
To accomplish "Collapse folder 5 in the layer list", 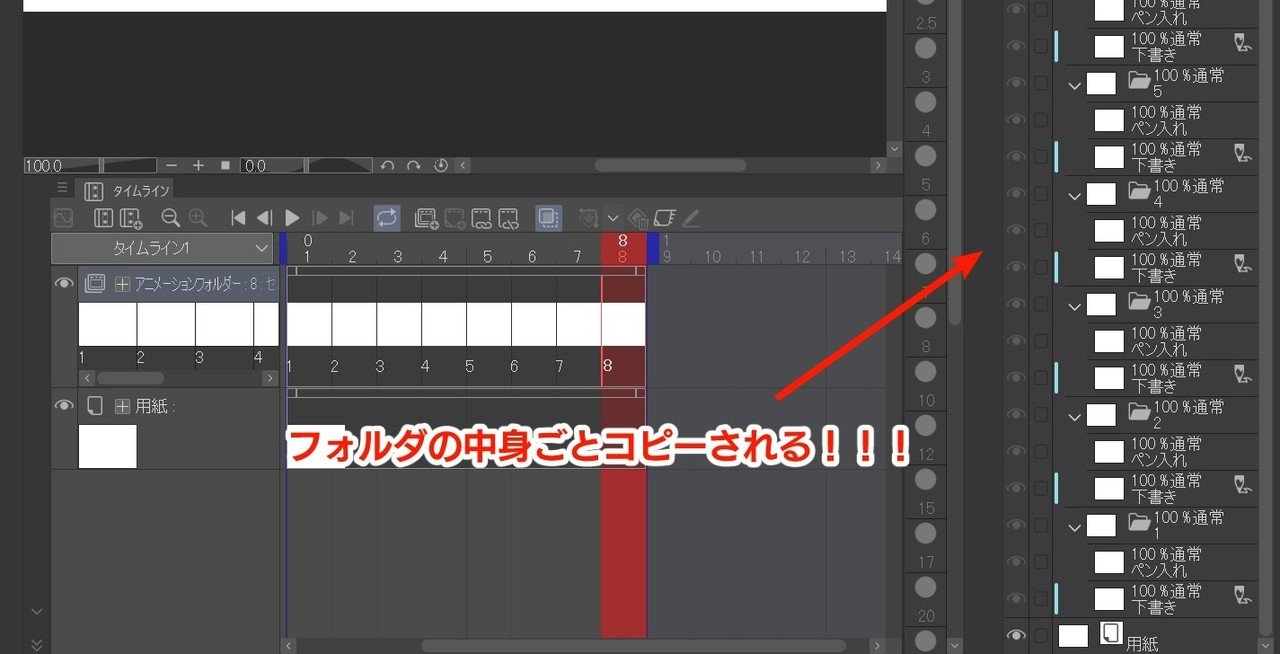I will click(x=1074, y=84).
